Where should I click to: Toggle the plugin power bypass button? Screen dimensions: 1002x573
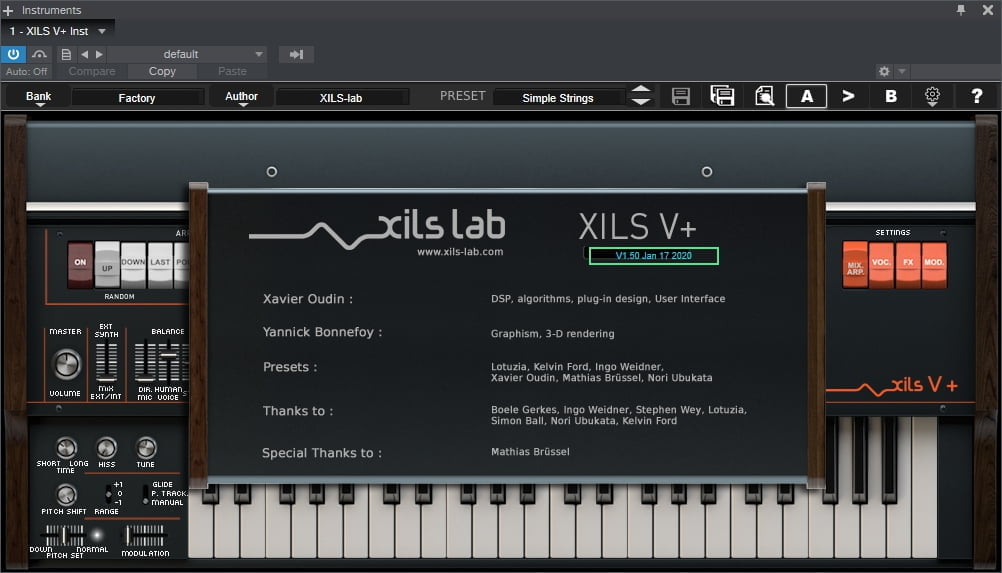[x=14, y=54]
